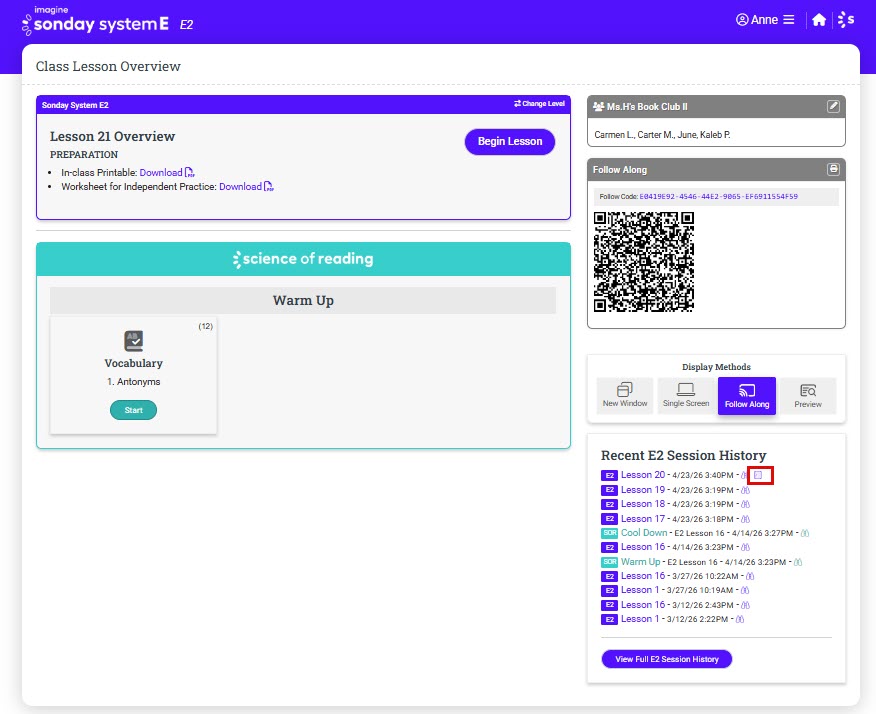The image size is (876, 714).
Task: Open Lesson 19 session link
Action: coord(643,490)
